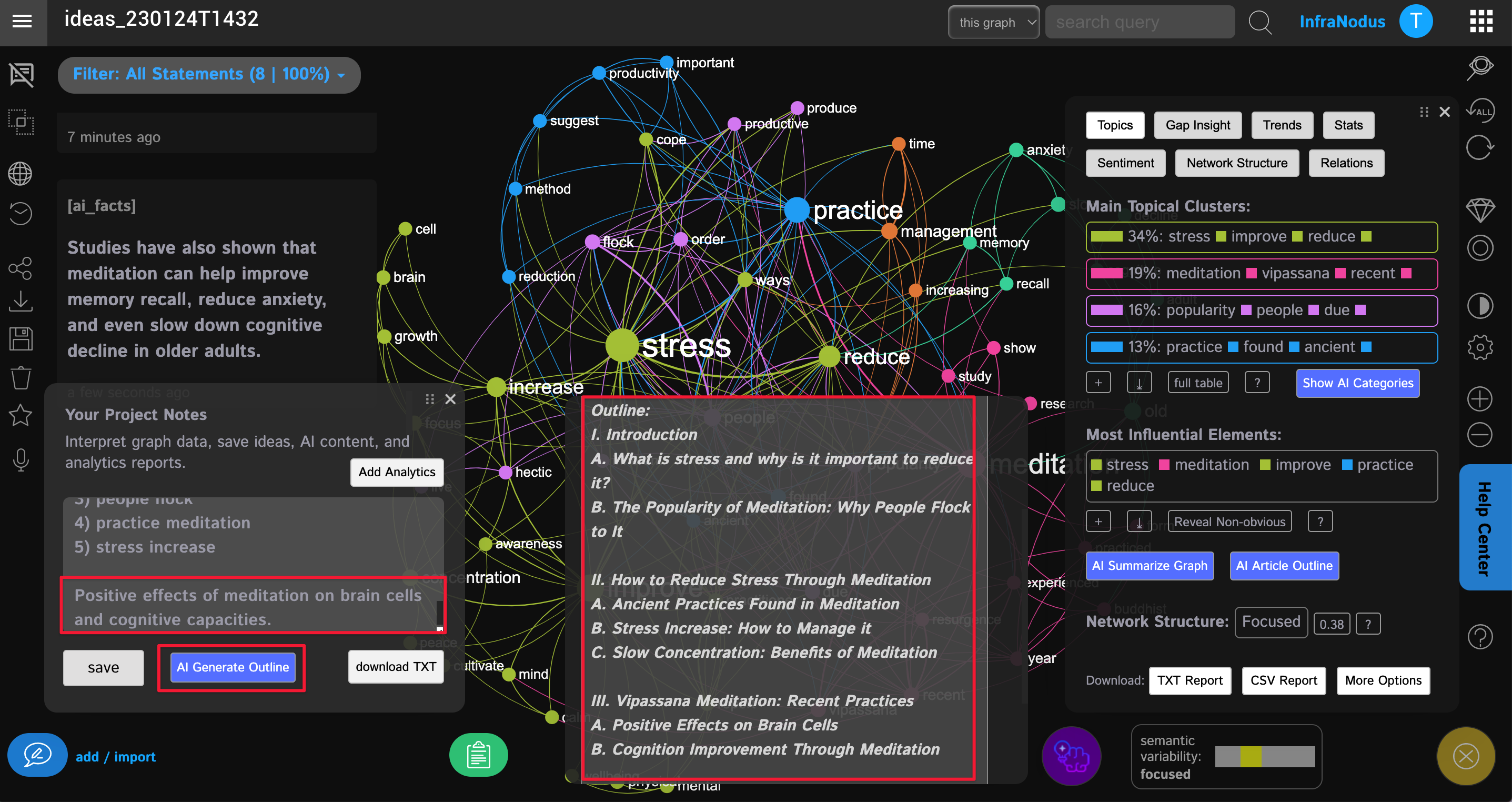This screenshot has height=802, width=1512.
Task: Open the help question mark circle icon
Action: [x=1480, y=637]
